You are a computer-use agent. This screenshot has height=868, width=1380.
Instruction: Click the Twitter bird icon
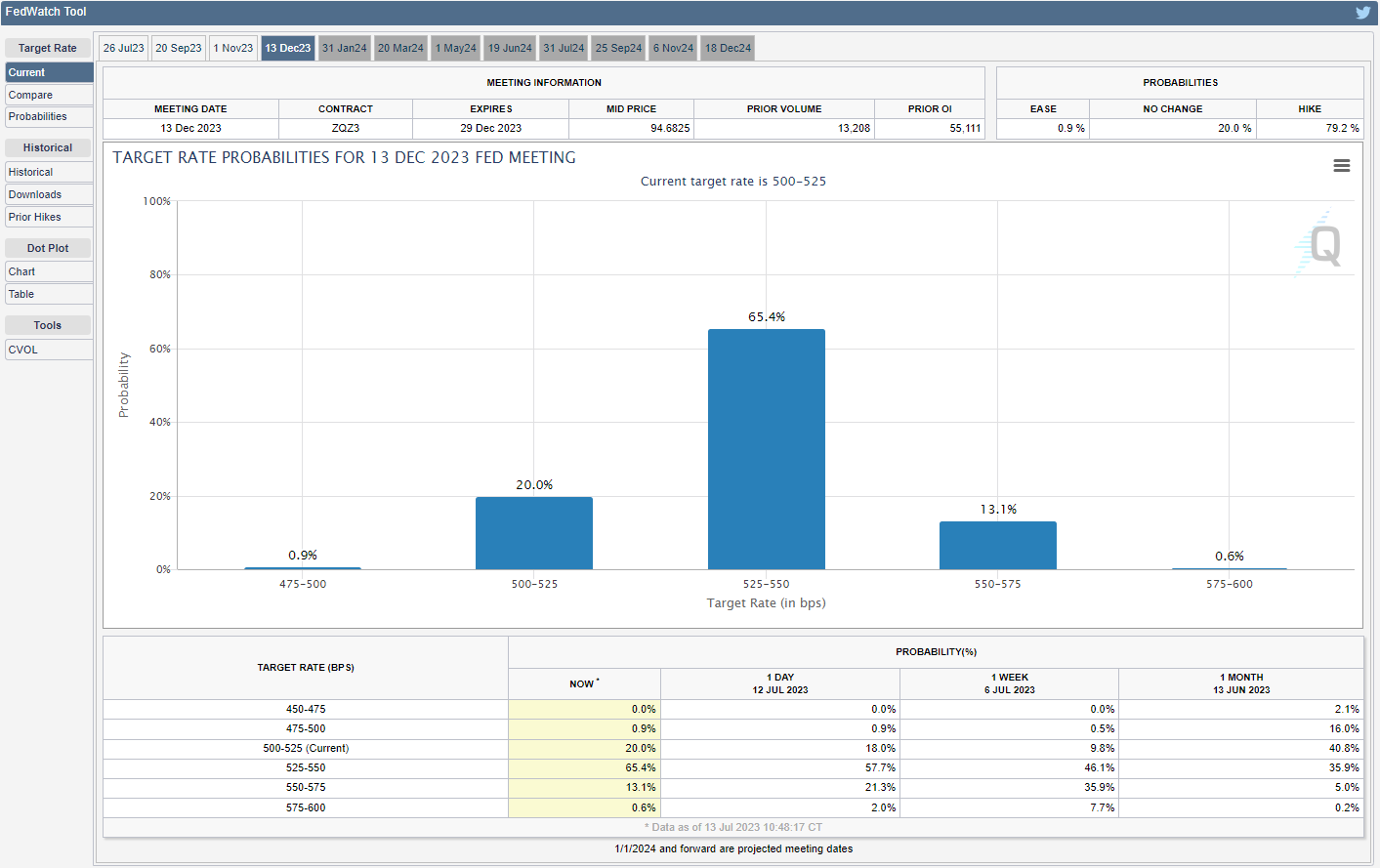click(x=1362, y=13)
